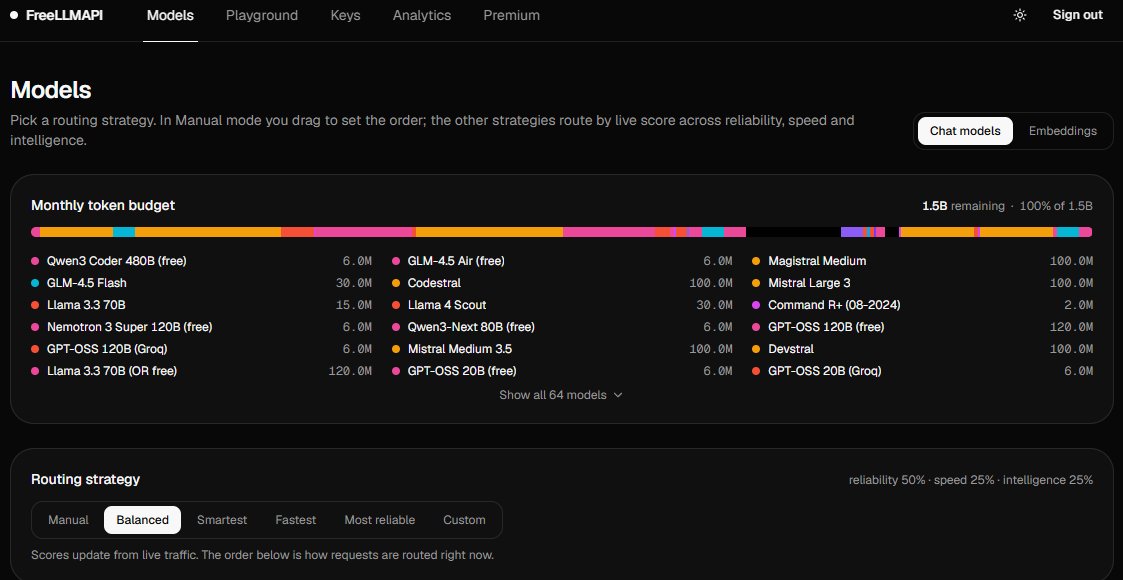This screenshot has width=1123, height=580.
Task: Click the Command R+ (08-2024) purple dot
Action: tap(756, 305)
